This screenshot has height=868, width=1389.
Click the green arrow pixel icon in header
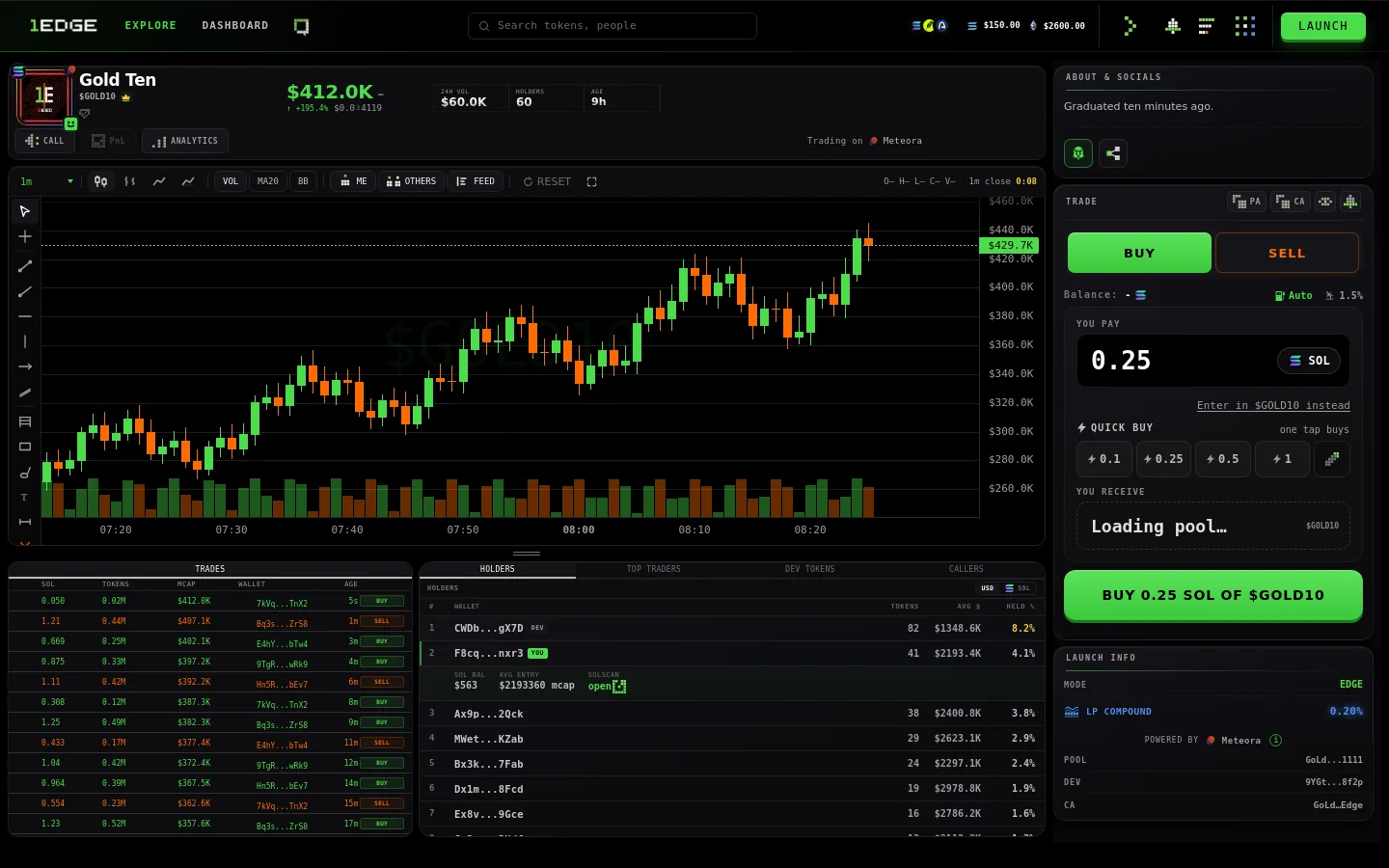(1130, 26)
